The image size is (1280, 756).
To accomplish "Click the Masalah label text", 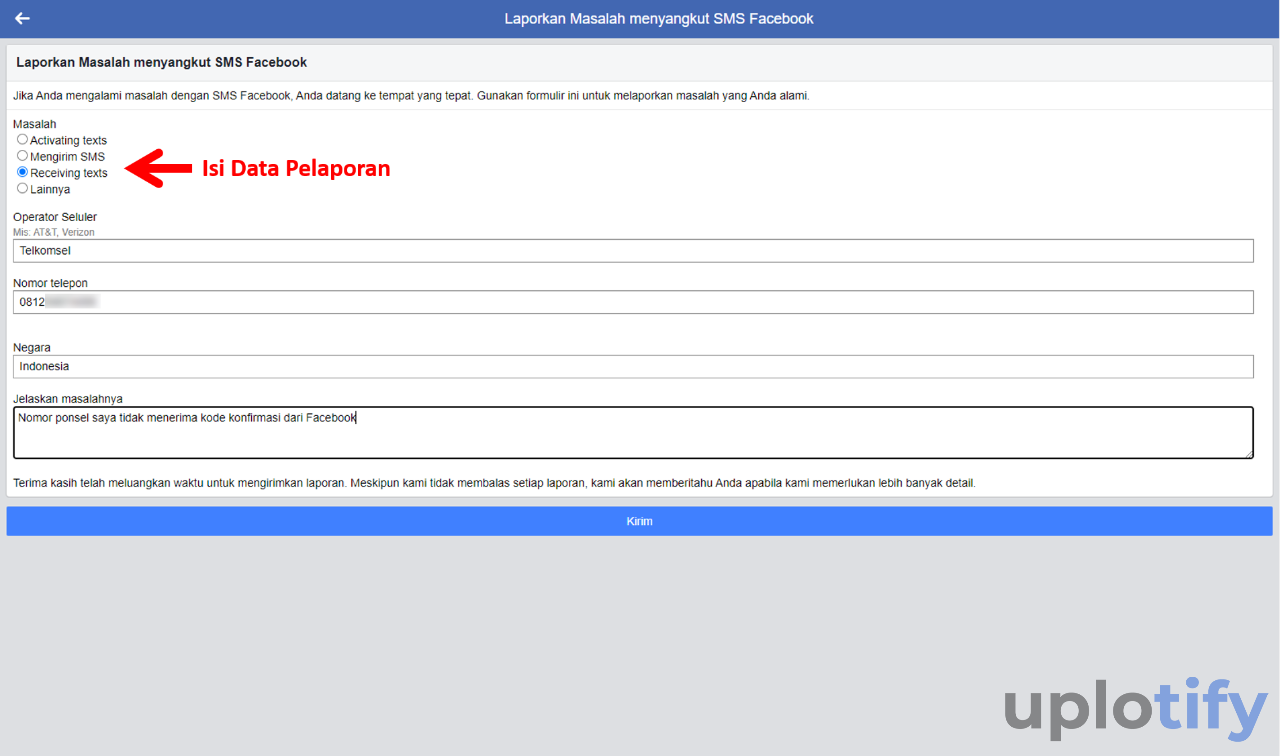I will click(35, 124).
